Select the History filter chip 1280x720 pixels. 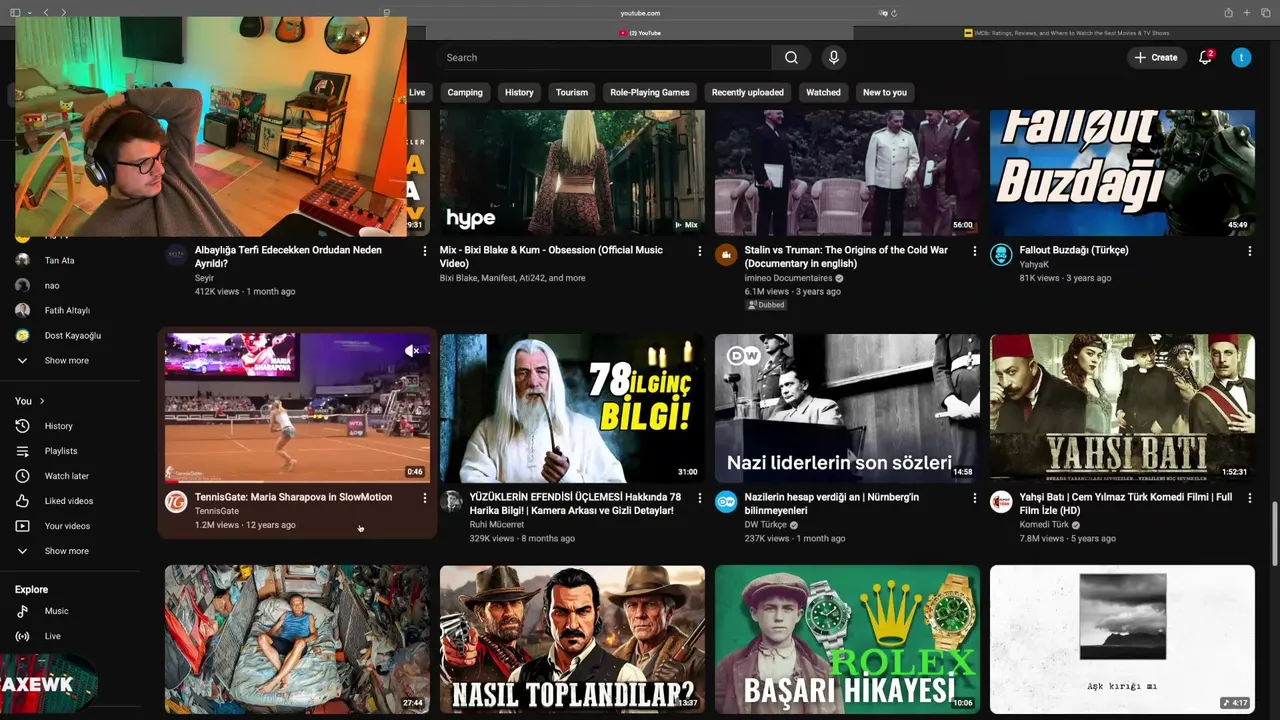(519, 92)
